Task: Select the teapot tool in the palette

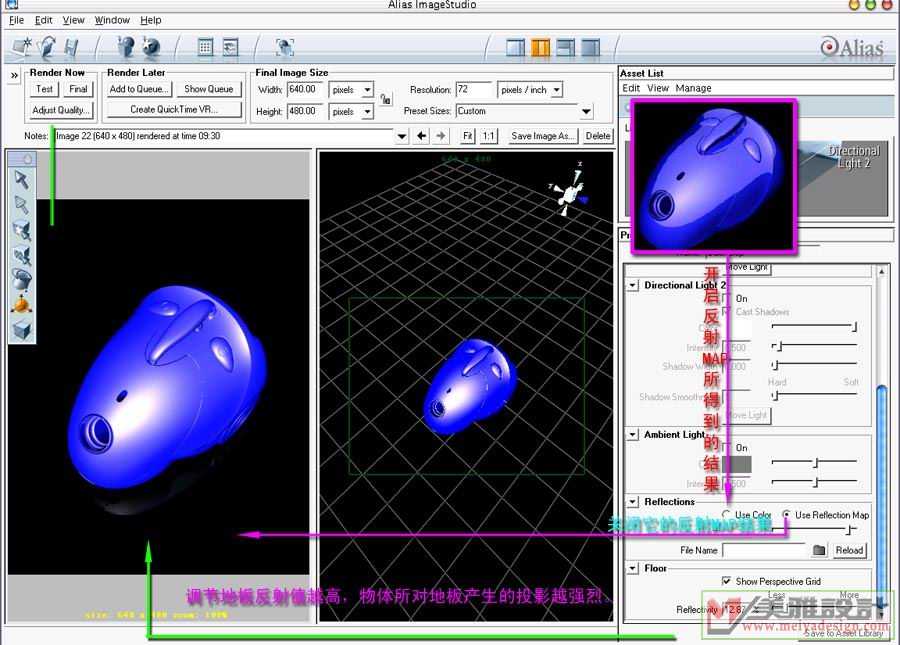Action: click(22, 280)
